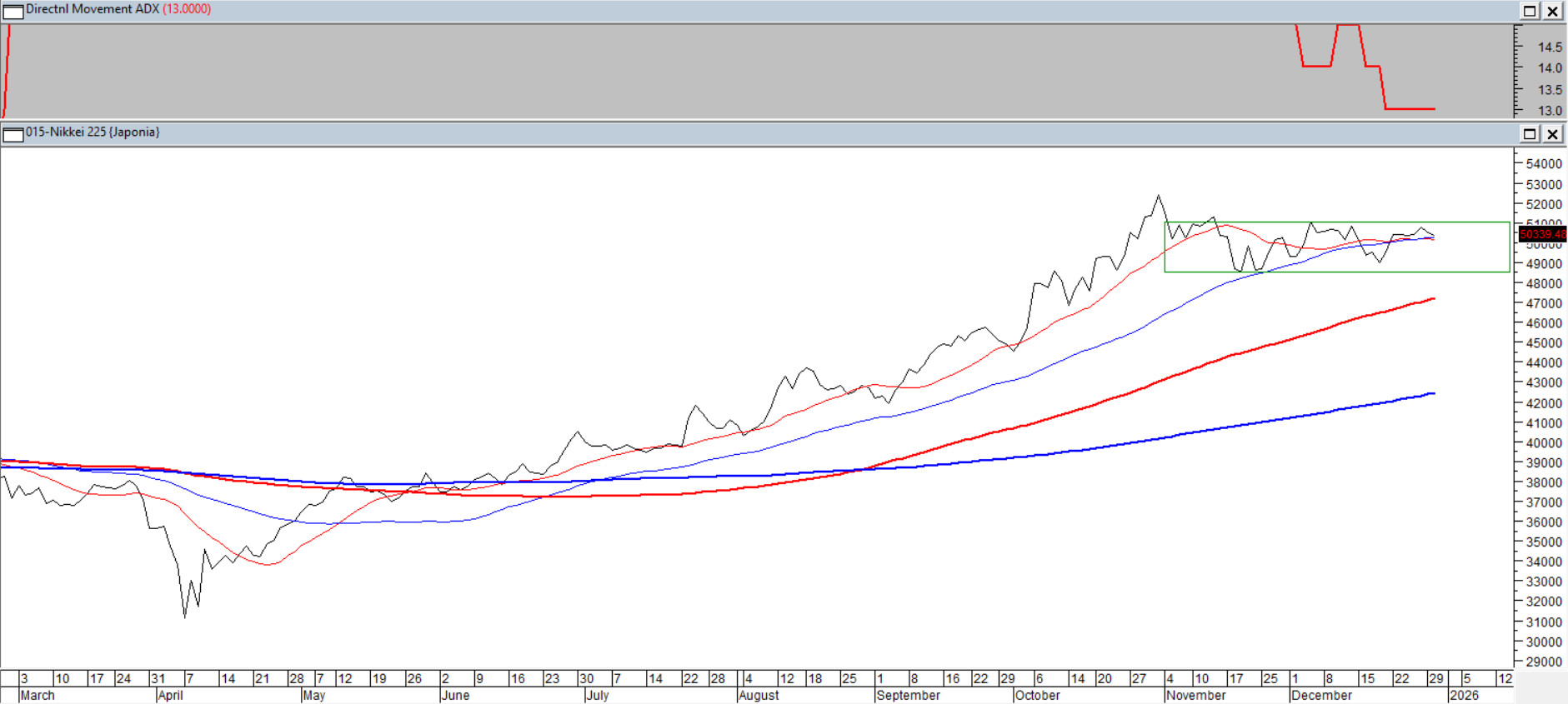Click the 14.5 mark on the ADX scale
Viewport: 1568px width, 704px height.
pos(1550,47)
